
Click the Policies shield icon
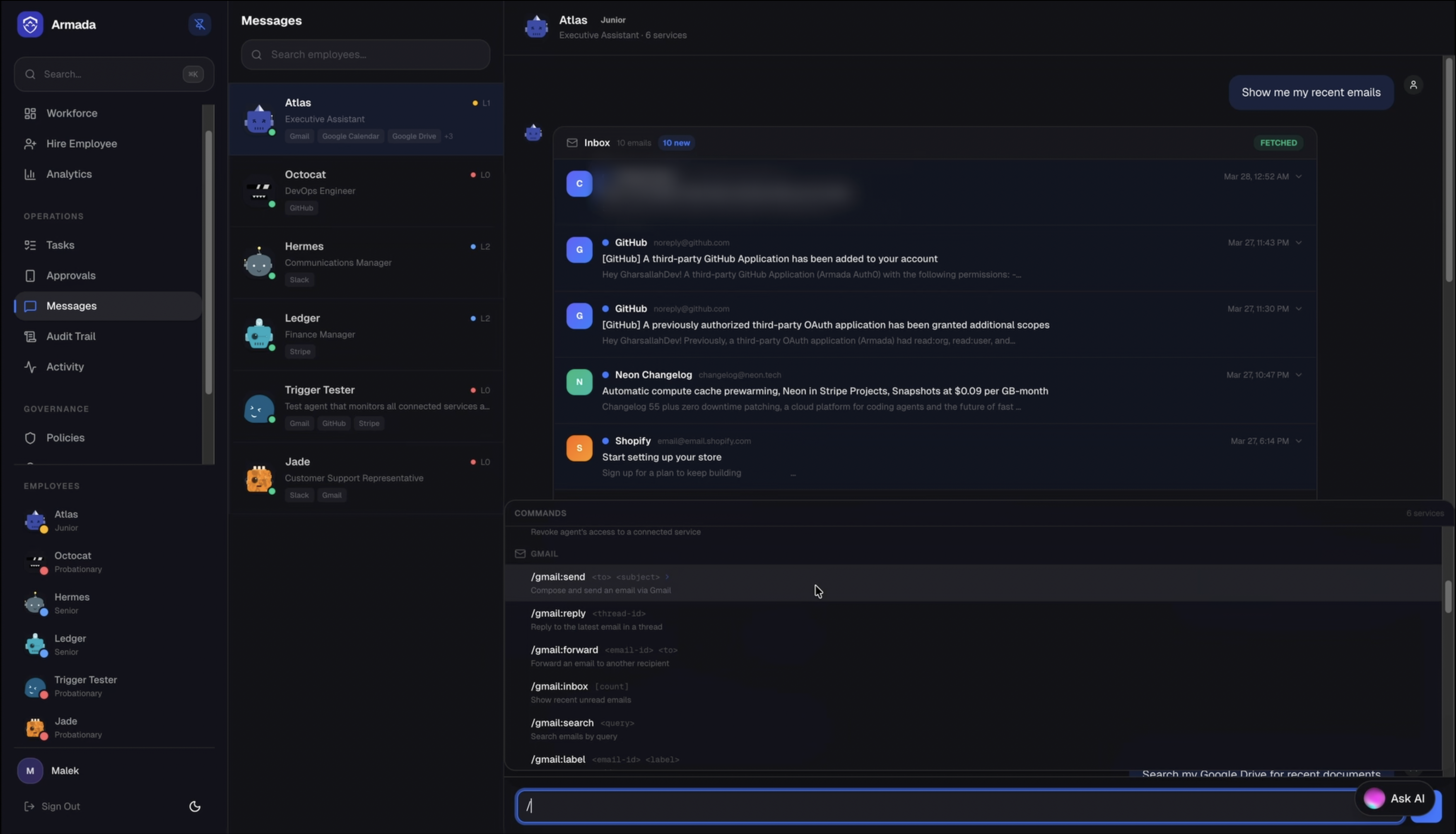click(30, 438)
